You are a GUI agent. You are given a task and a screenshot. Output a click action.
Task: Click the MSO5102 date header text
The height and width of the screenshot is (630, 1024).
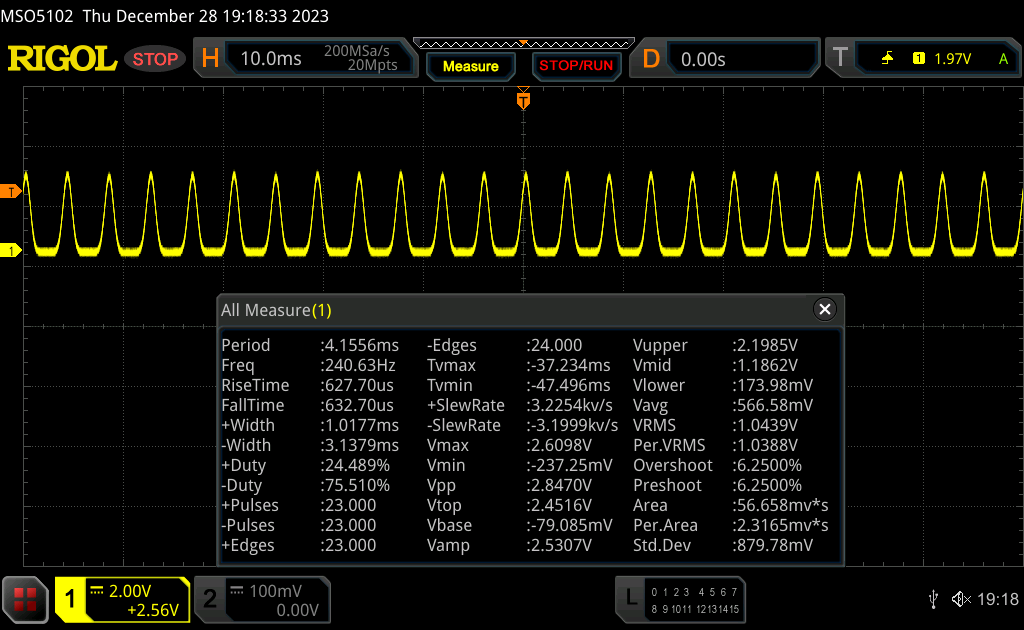pos(165,16)
